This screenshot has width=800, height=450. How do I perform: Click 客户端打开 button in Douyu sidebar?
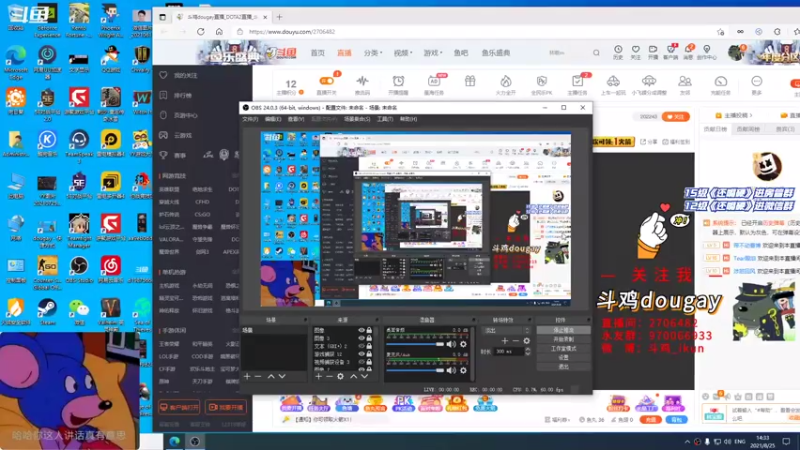179,407
